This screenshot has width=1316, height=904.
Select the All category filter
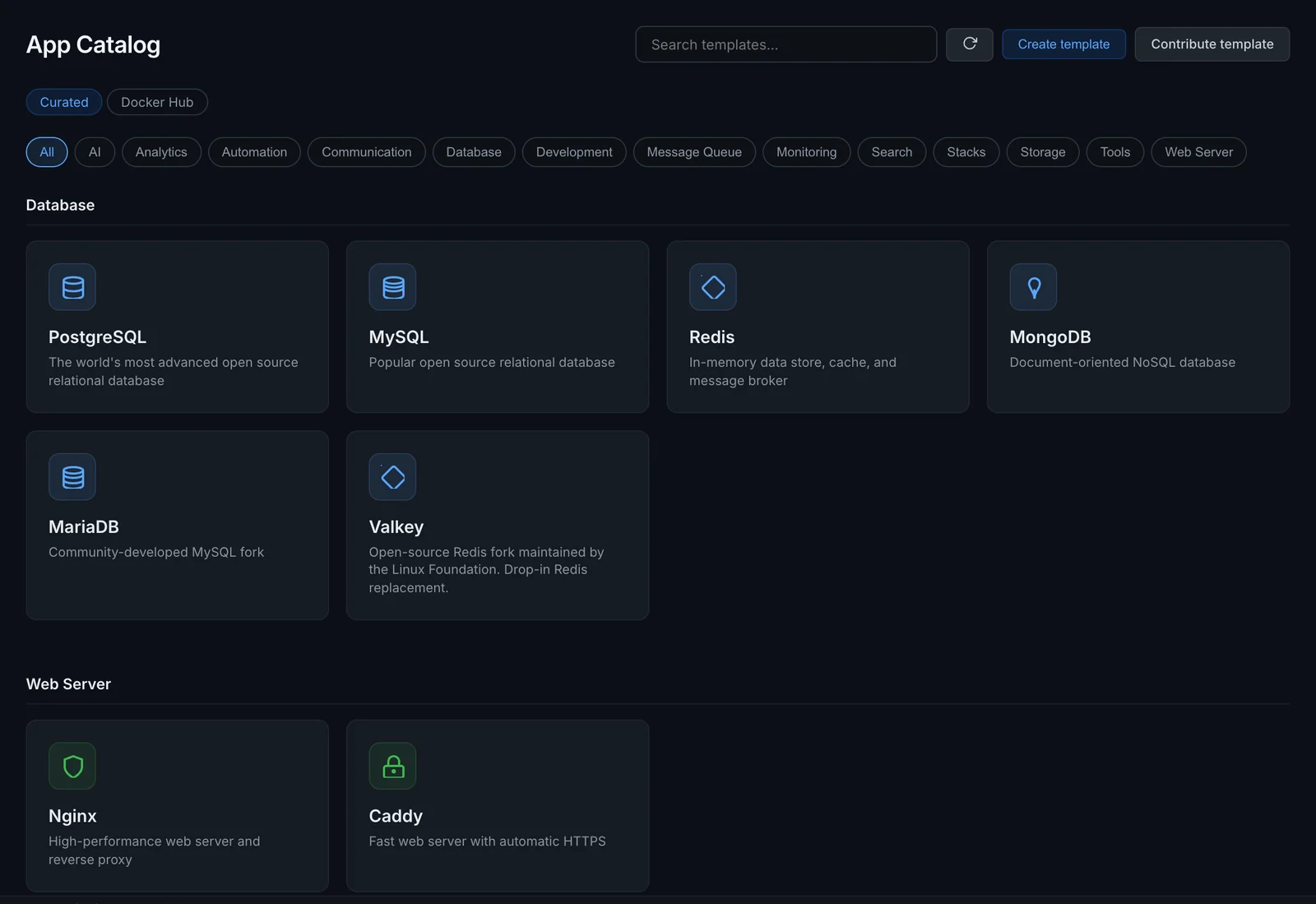(47, 152)
